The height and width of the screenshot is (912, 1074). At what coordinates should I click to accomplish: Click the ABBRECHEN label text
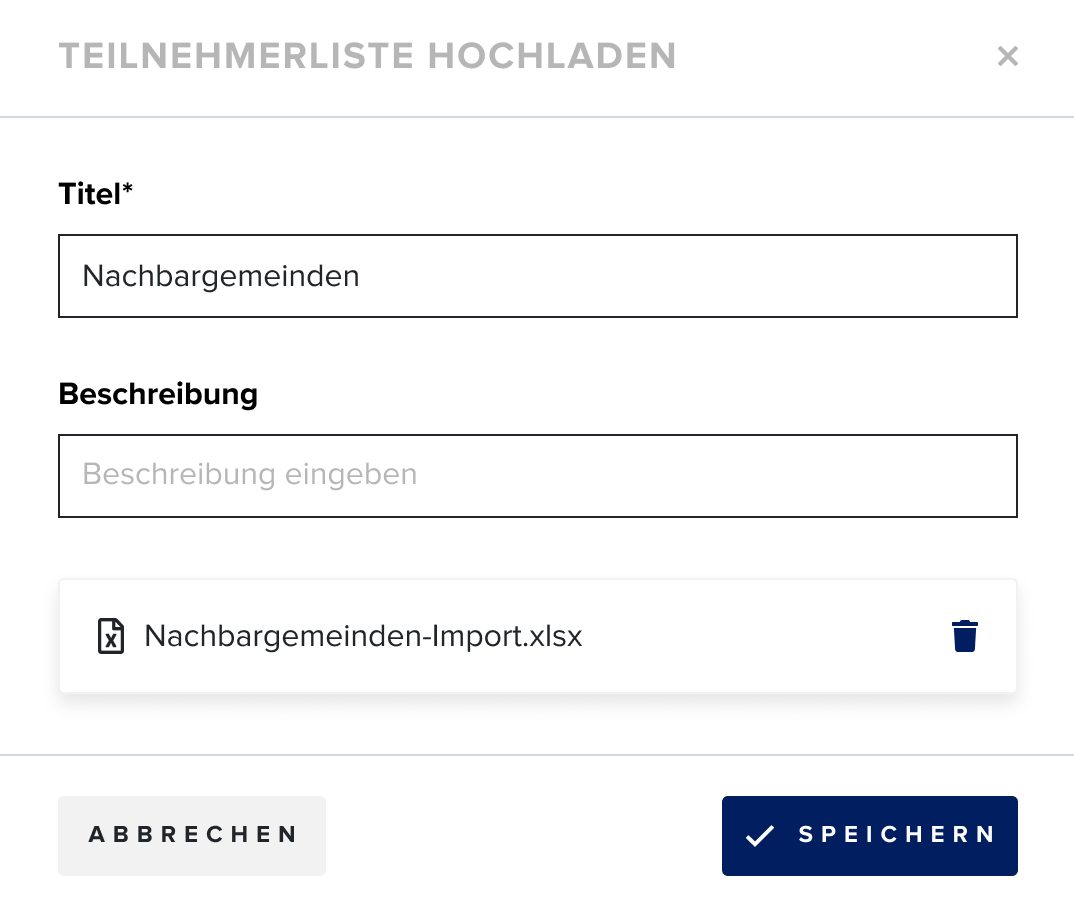click(192, 835)
